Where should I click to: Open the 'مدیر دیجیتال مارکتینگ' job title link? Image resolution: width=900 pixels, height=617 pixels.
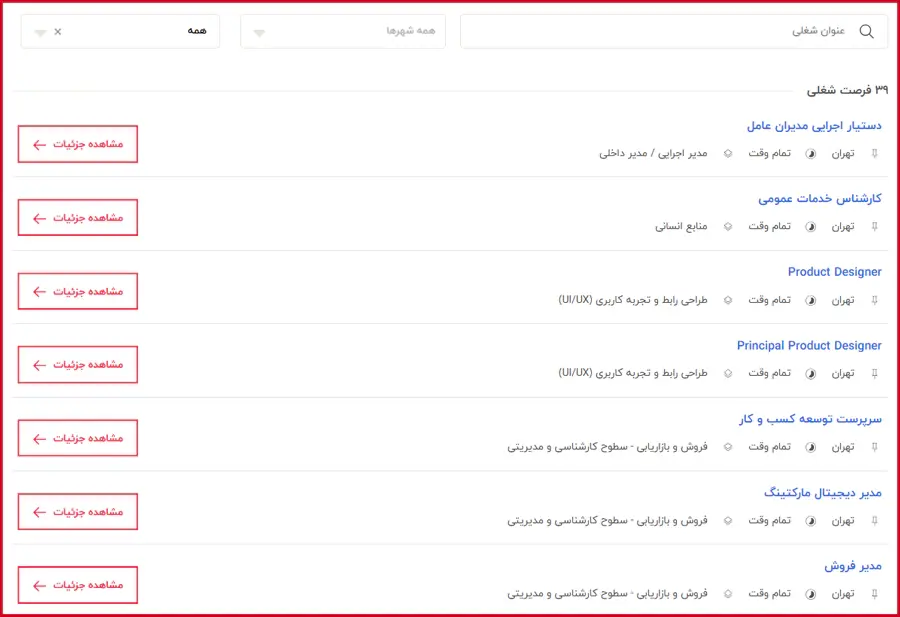point(822,493)
